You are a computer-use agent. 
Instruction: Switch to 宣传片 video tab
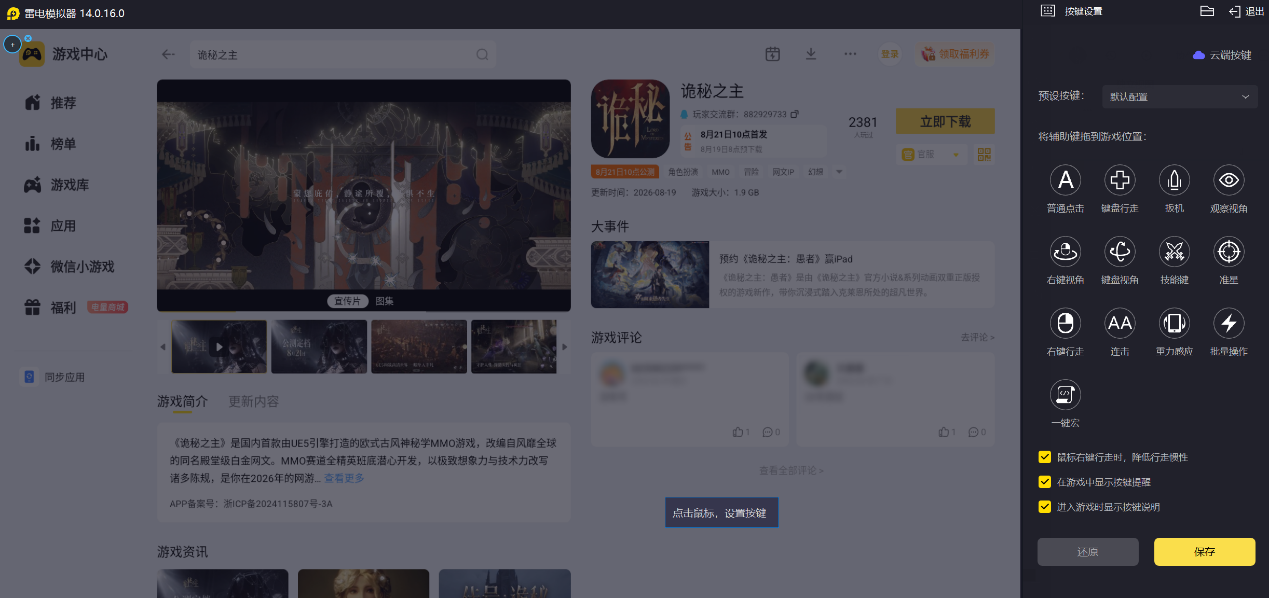[347, 301]
